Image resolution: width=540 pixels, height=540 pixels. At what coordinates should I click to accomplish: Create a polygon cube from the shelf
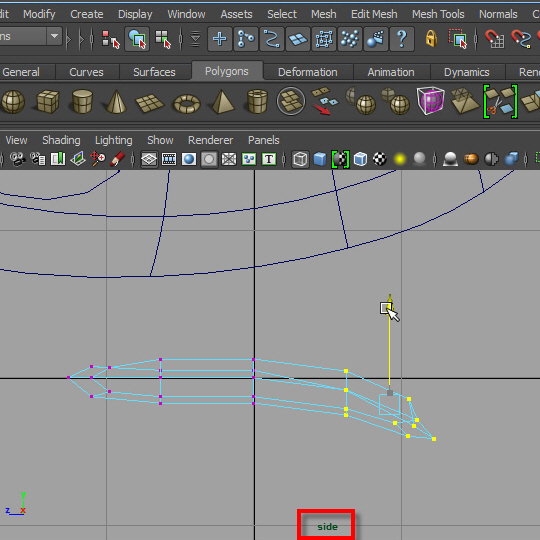pos(48,101)
